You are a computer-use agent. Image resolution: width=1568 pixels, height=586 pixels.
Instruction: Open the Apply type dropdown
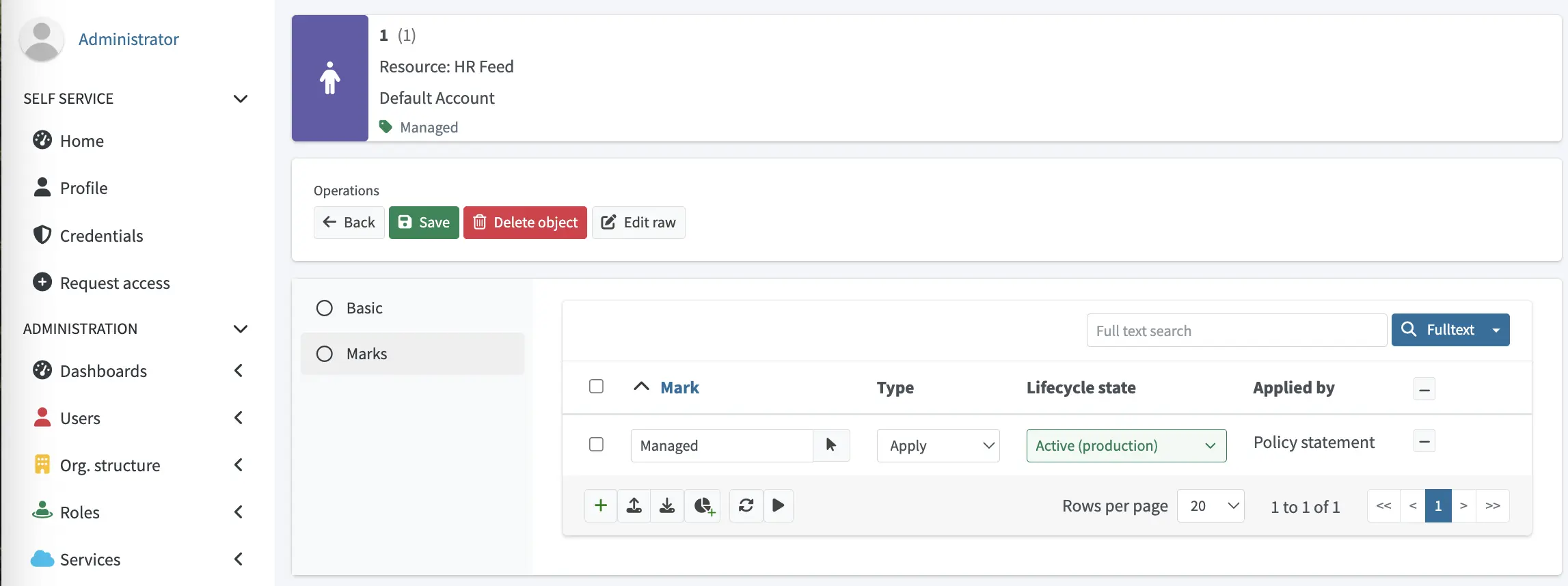[938, 445]
